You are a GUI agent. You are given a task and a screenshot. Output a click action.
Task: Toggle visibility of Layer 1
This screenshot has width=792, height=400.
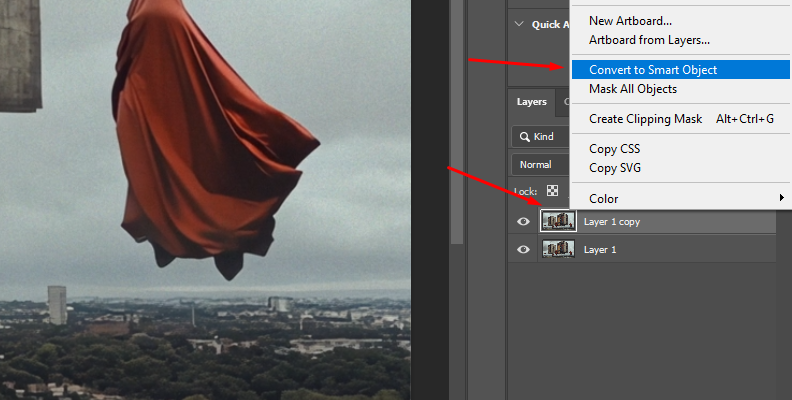tap(523, 250)
